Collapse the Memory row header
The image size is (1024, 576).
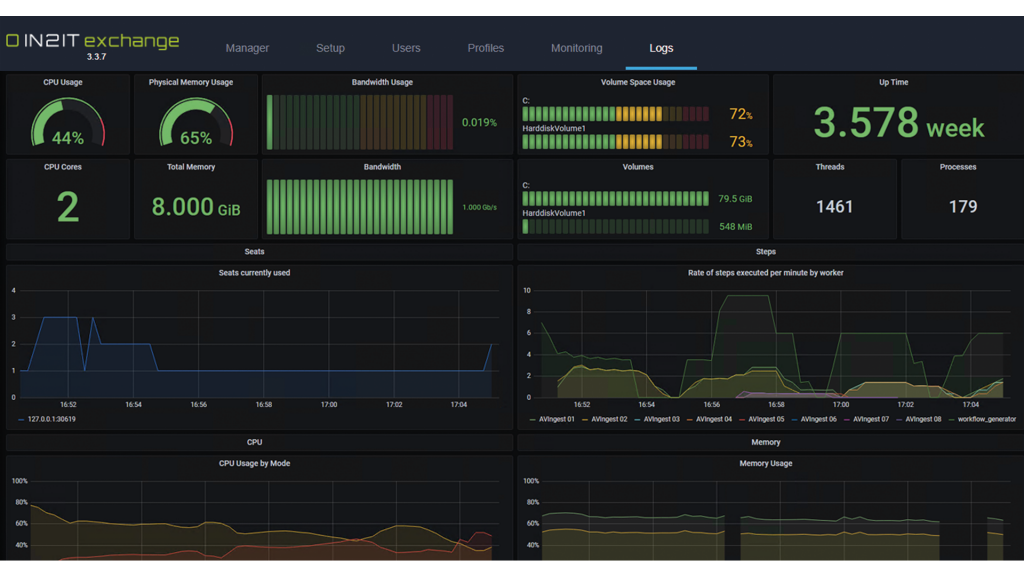coord(766,442)
